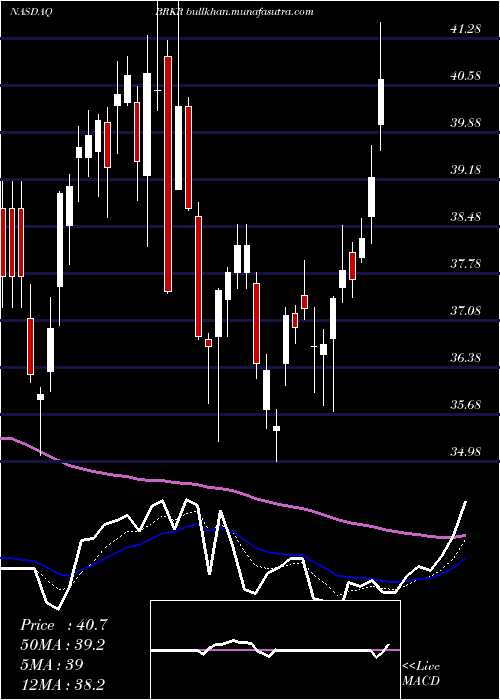Click the pink 50MA line
500x700 pixels.
232,491
